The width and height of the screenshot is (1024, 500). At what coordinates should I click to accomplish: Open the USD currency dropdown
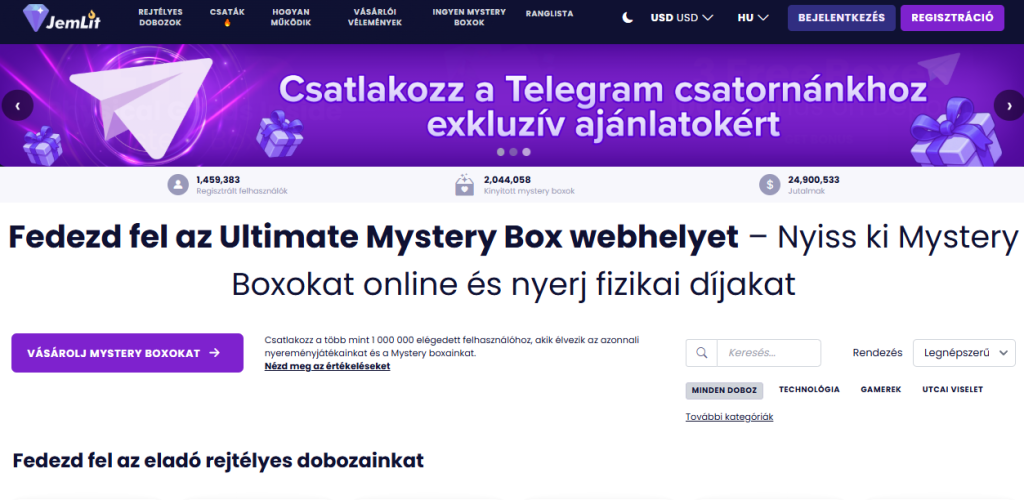(x=681, y=18)
